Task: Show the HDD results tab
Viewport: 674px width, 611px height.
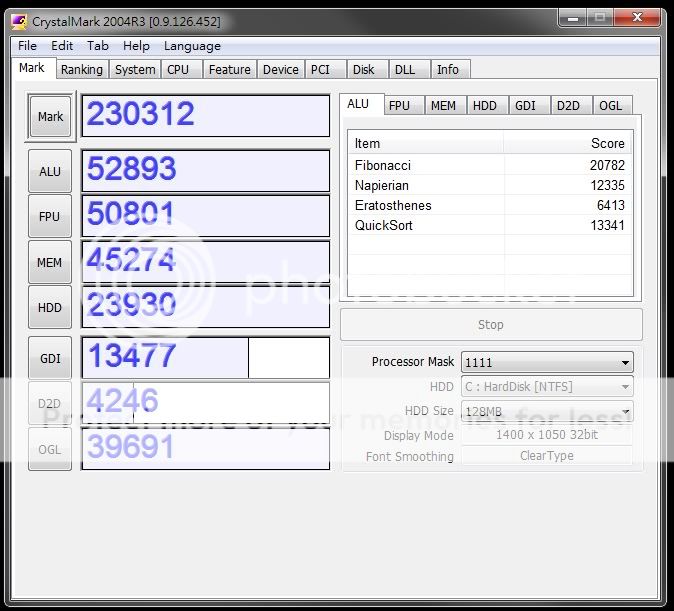Action: pyautogui.click(x=488, y=106)
